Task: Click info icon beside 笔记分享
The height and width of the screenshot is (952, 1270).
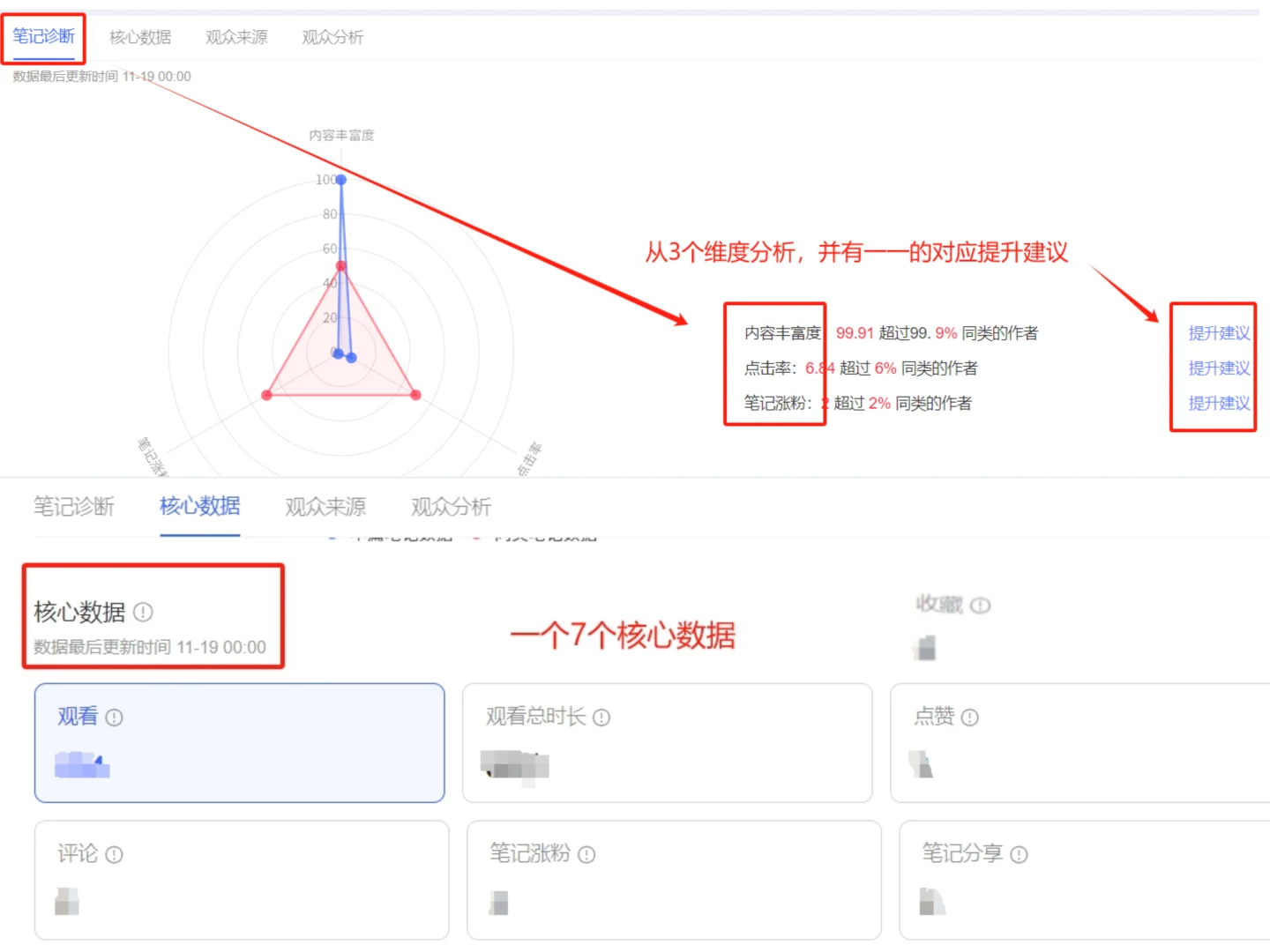Action: (1019, 854)
